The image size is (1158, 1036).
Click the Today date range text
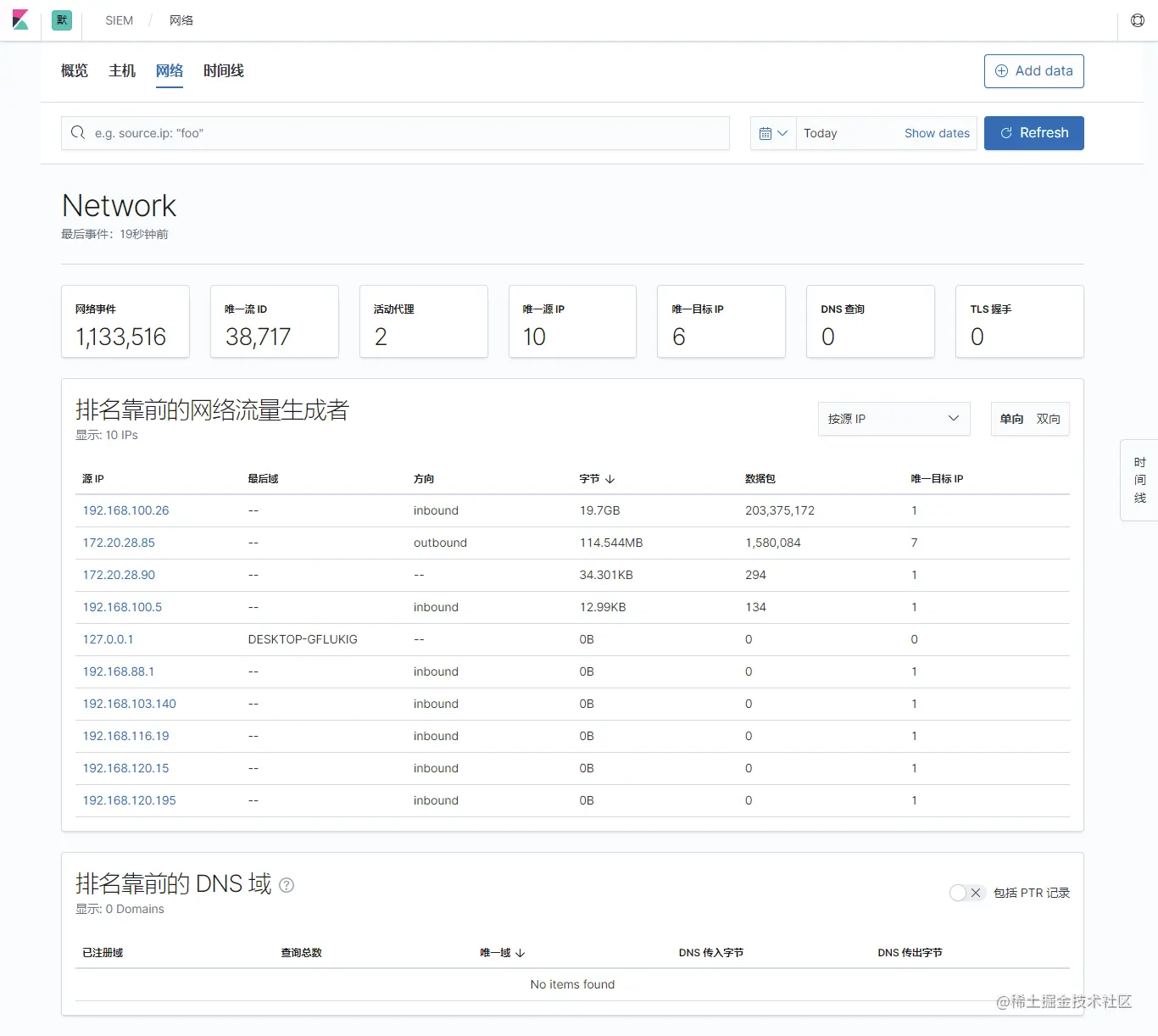click(821, 133)
